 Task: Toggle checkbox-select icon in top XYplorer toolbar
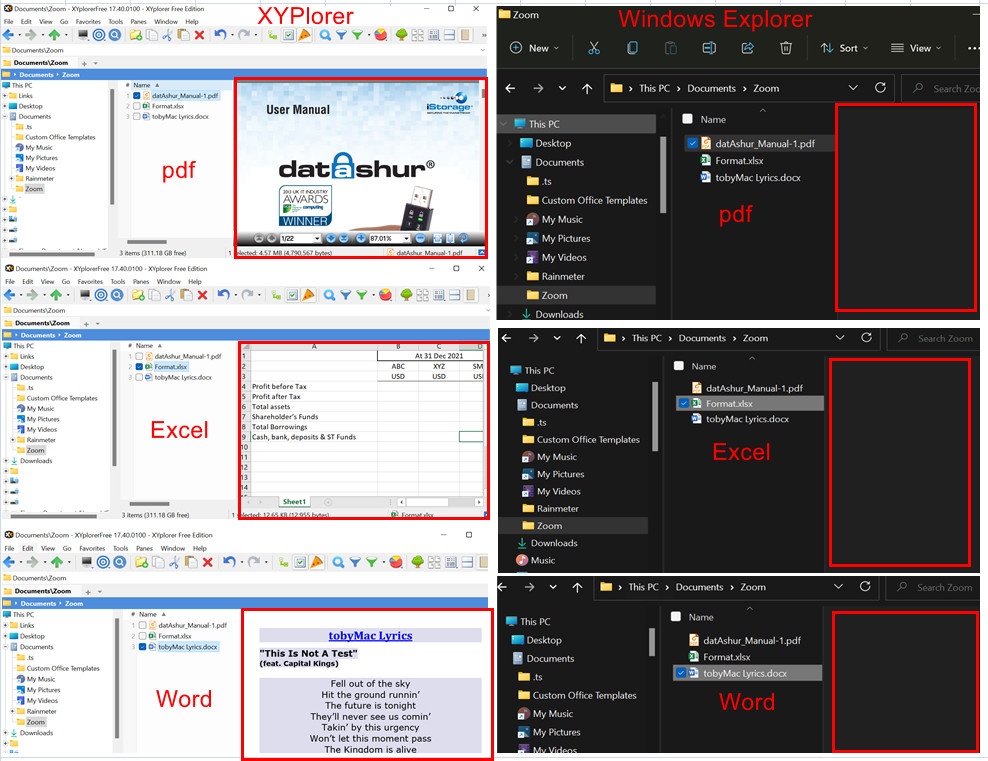coord(288,35)
